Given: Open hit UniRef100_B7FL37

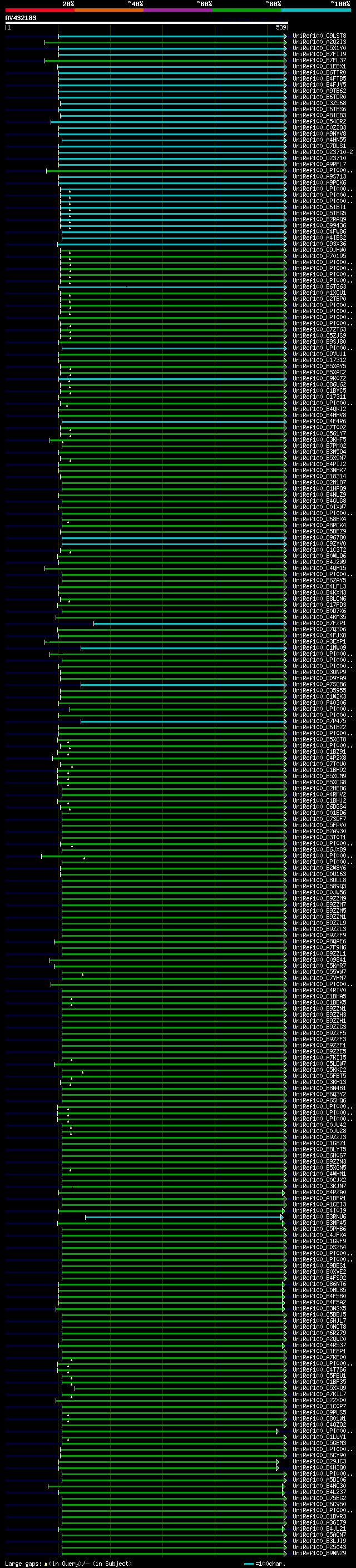Looking at the screenshot, I should click(x=319, y=60).
